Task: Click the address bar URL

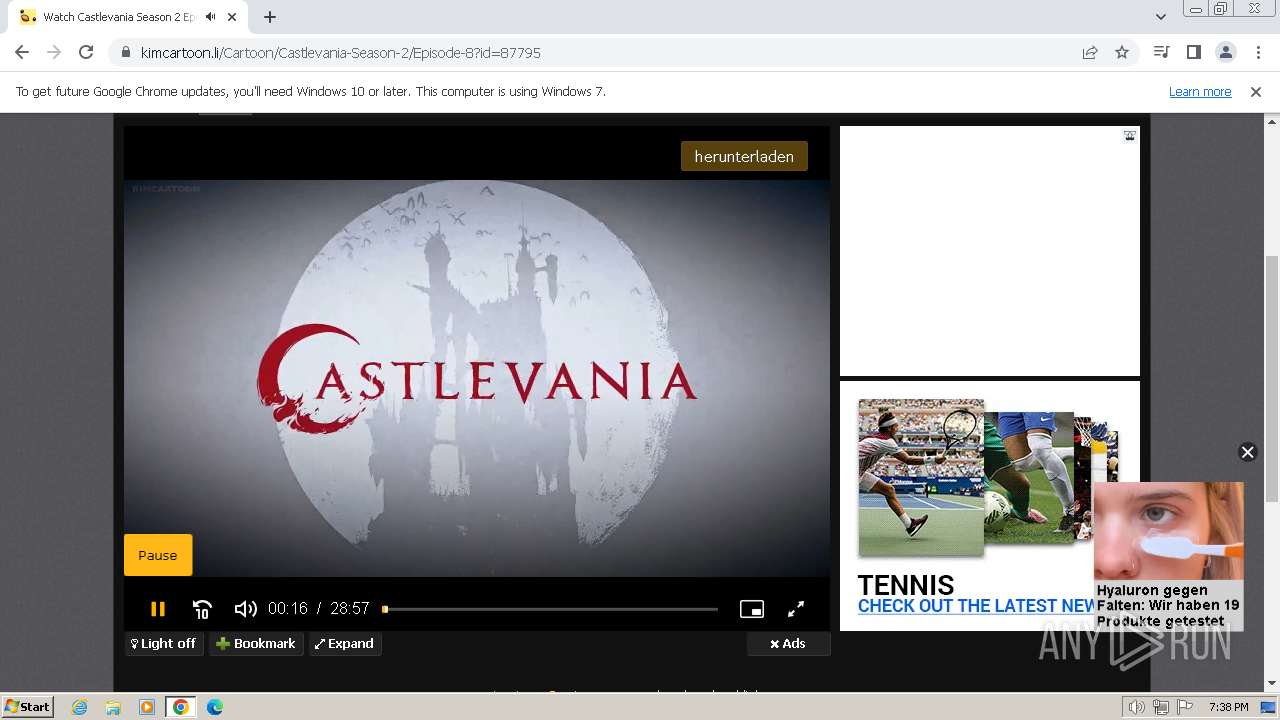Action: tap(341, 52)
